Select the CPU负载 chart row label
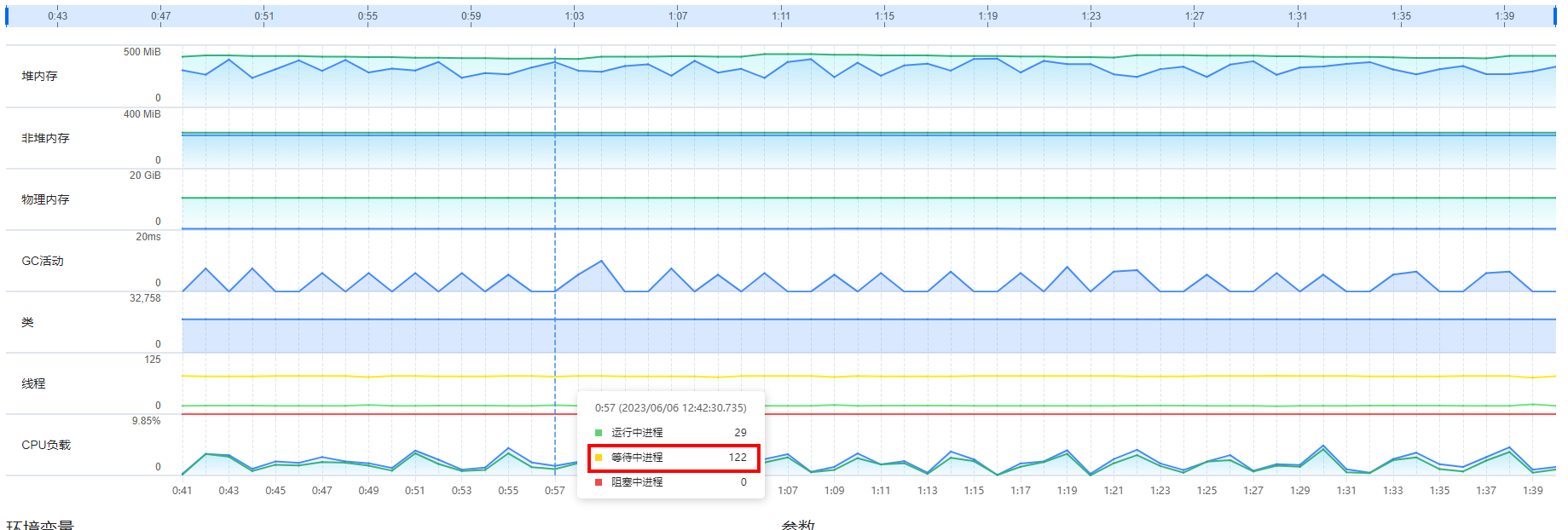The image size is (1568, 530). (x=46, y=445)
